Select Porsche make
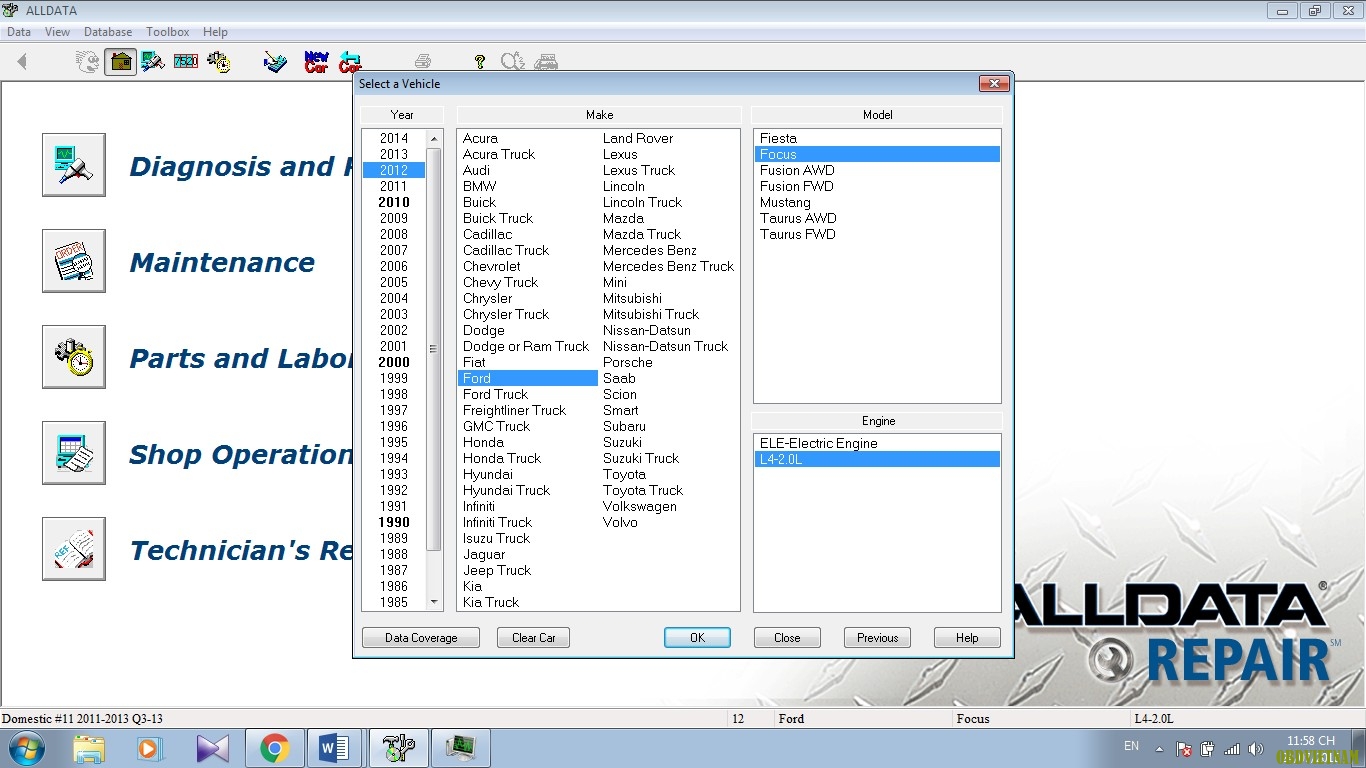Viewport: 1366px width, 768px height. coord(627,362)
